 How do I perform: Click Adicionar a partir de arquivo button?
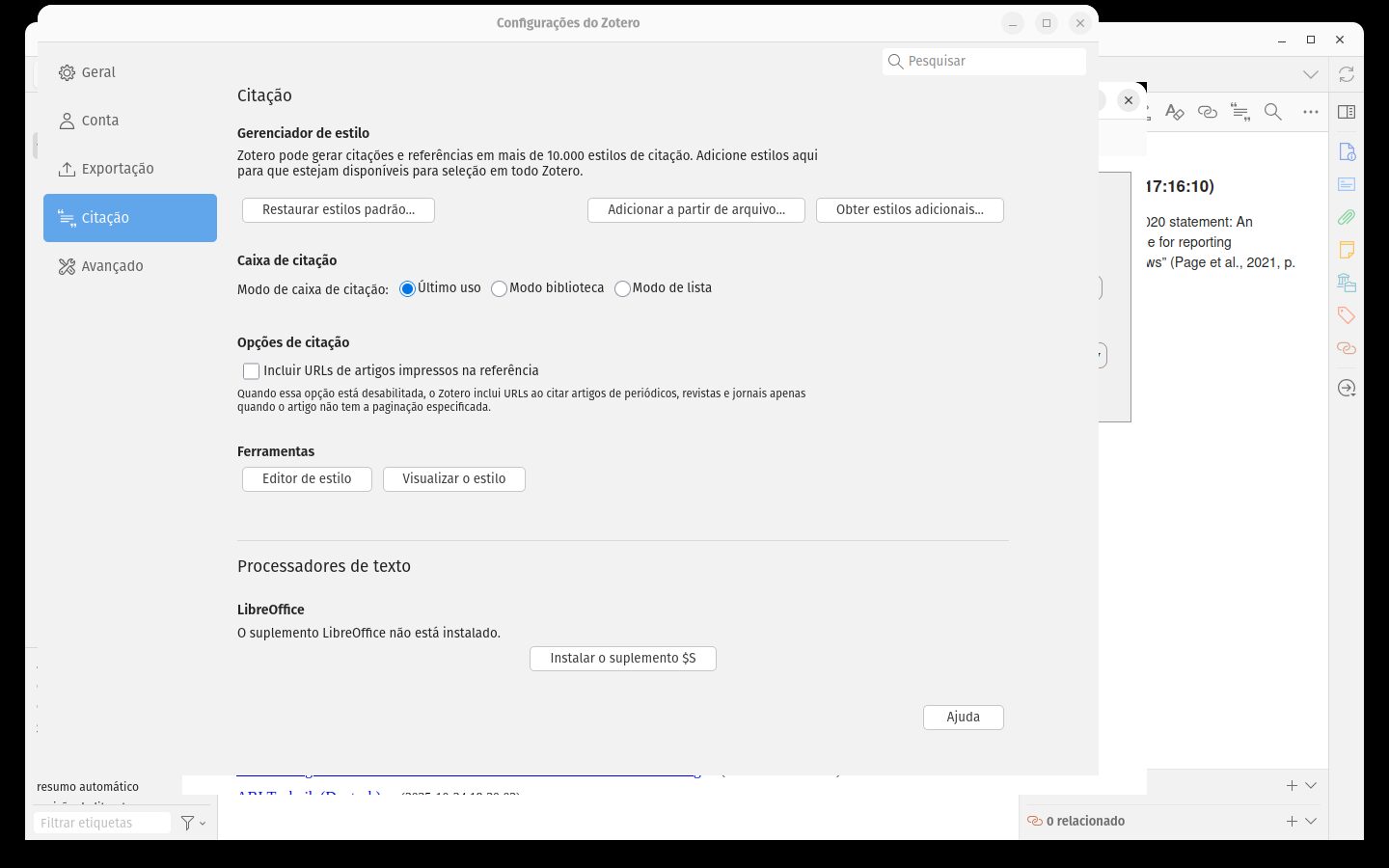pyautogui.click(x=696, y=209)
